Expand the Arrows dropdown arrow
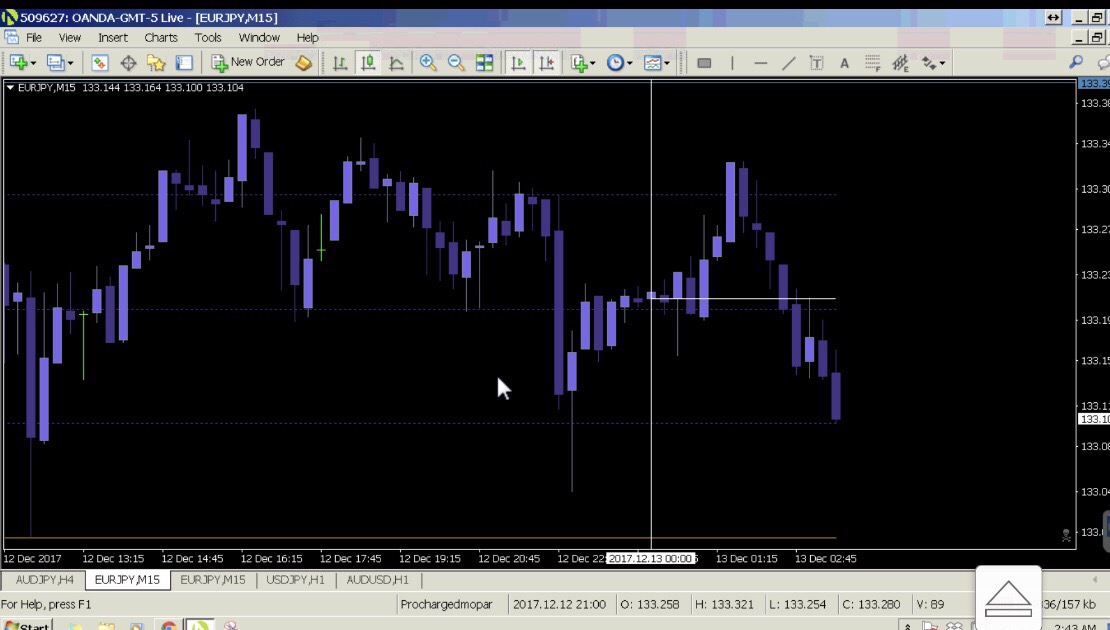1110x630 pixels. coord(942,64)
